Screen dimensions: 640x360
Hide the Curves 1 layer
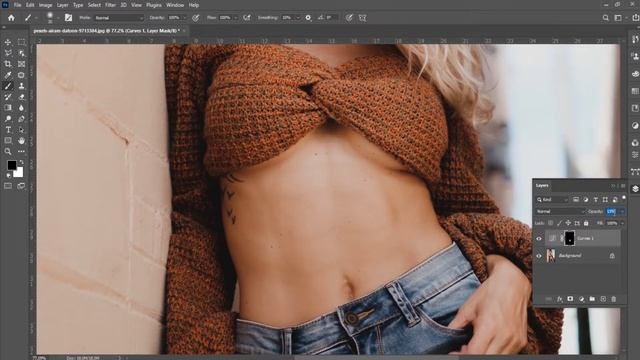coord(539,238)
